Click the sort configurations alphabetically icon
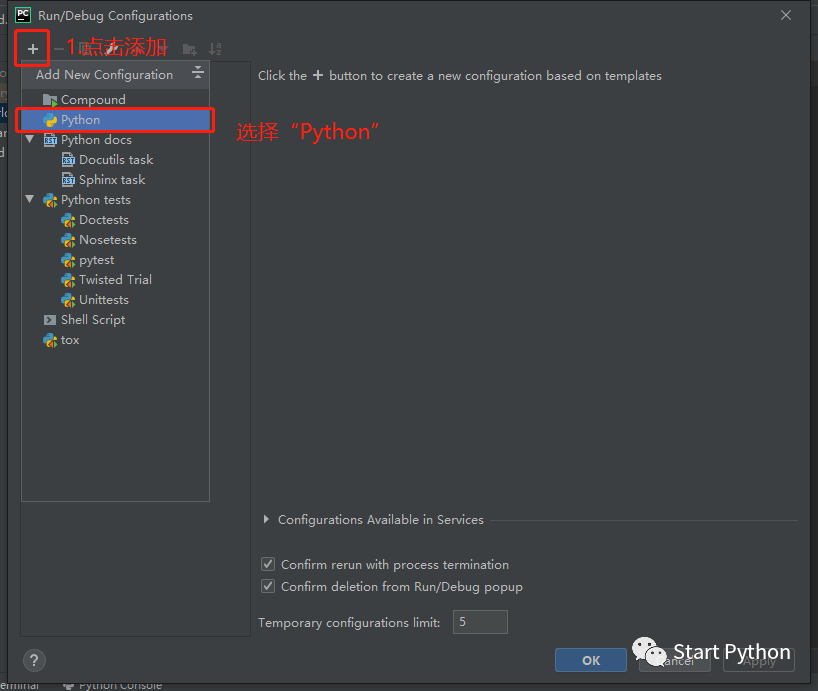 click(x=215, y=49)
